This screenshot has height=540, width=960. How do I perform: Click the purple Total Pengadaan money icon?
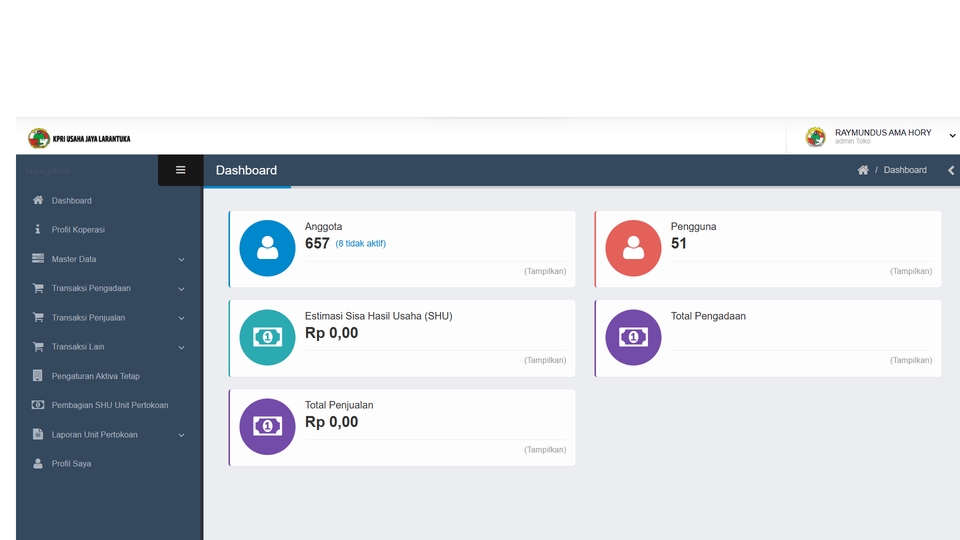pyautogui.click(x=633, y=337)
